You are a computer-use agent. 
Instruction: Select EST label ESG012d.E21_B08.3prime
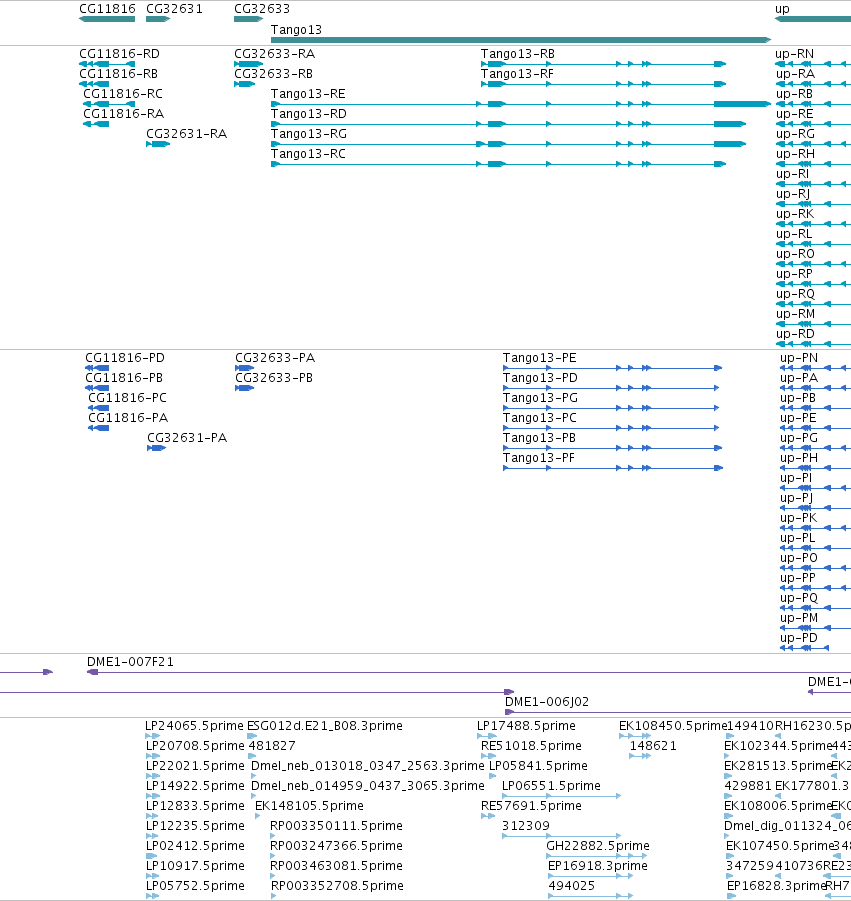click(x=325, y=726)
